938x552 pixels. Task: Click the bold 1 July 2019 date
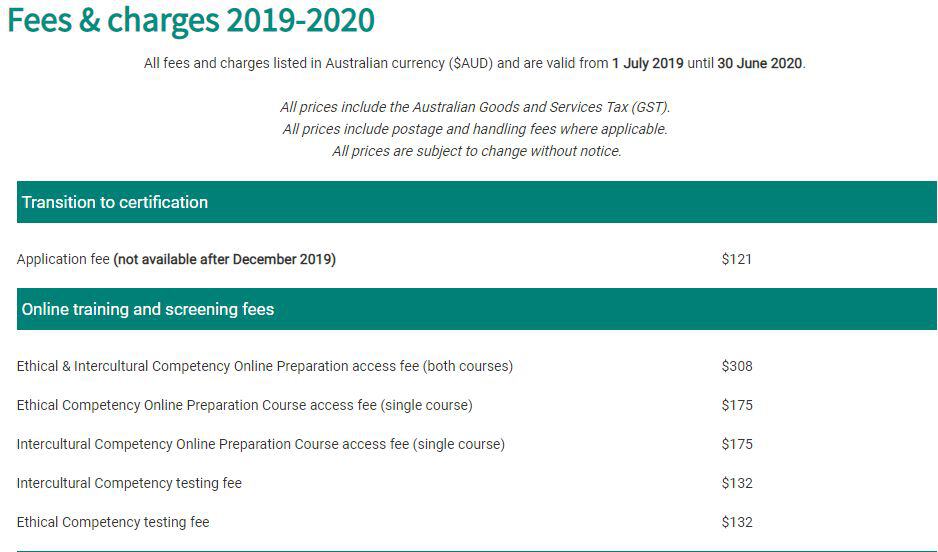(647, 63)
